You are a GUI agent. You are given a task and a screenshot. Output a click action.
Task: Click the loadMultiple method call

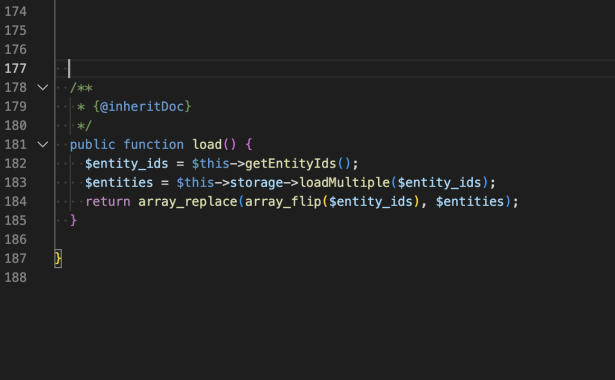[344, 183]
